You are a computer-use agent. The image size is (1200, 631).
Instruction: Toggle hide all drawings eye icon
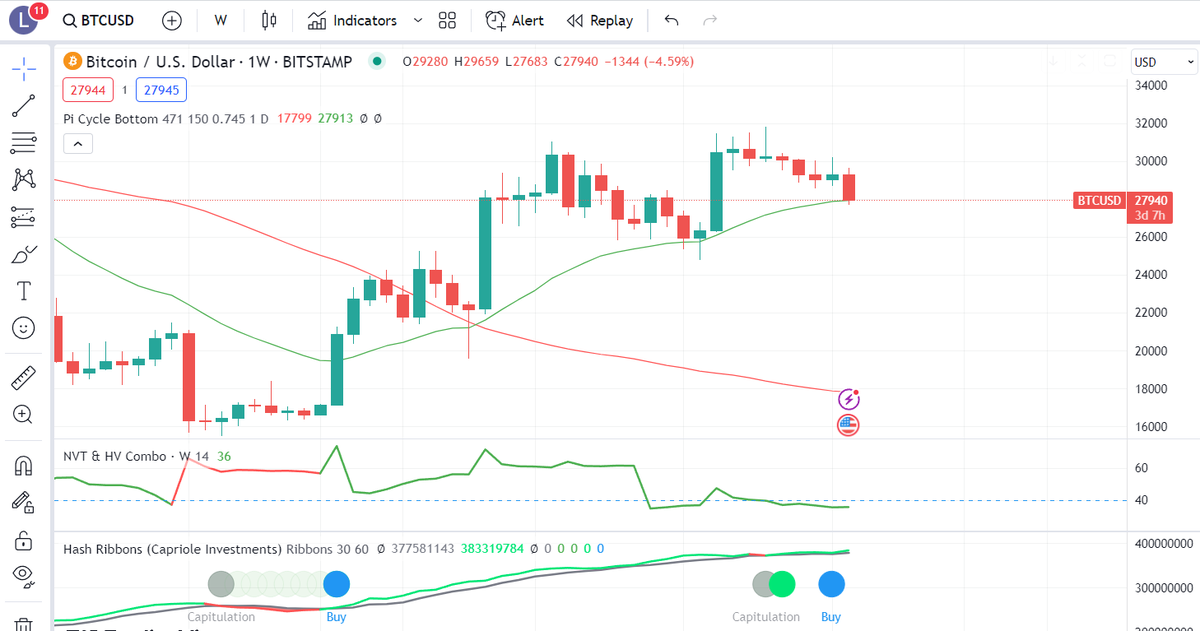tap(24, 575)
